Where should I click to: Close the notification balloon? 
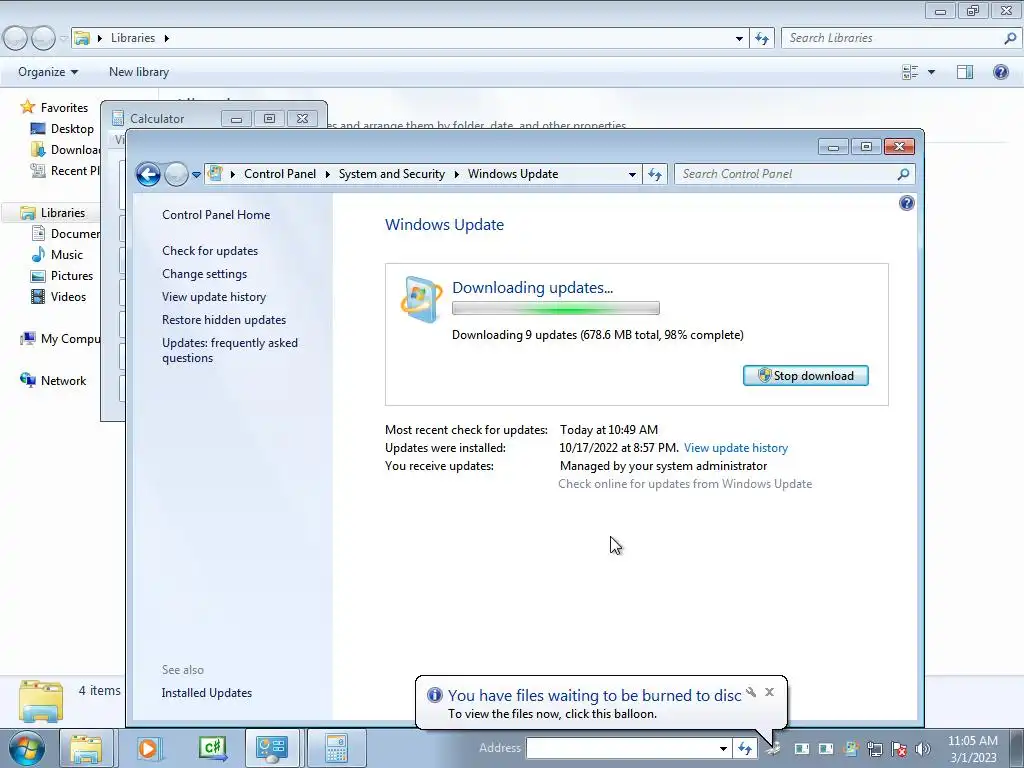click(x=769, y=692)
